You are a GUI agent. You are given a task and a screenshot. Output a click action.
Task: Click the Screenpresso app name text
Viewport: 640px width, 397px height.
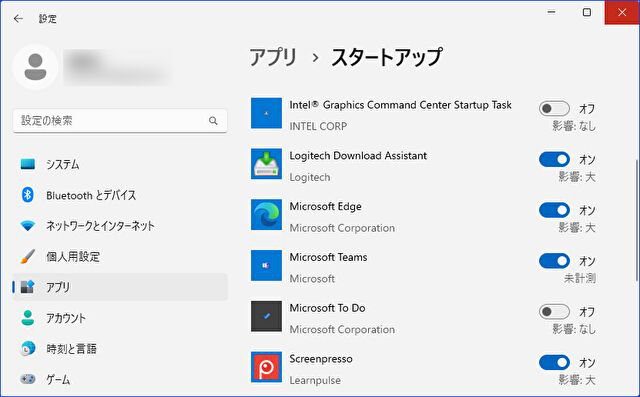pos(321,359)
